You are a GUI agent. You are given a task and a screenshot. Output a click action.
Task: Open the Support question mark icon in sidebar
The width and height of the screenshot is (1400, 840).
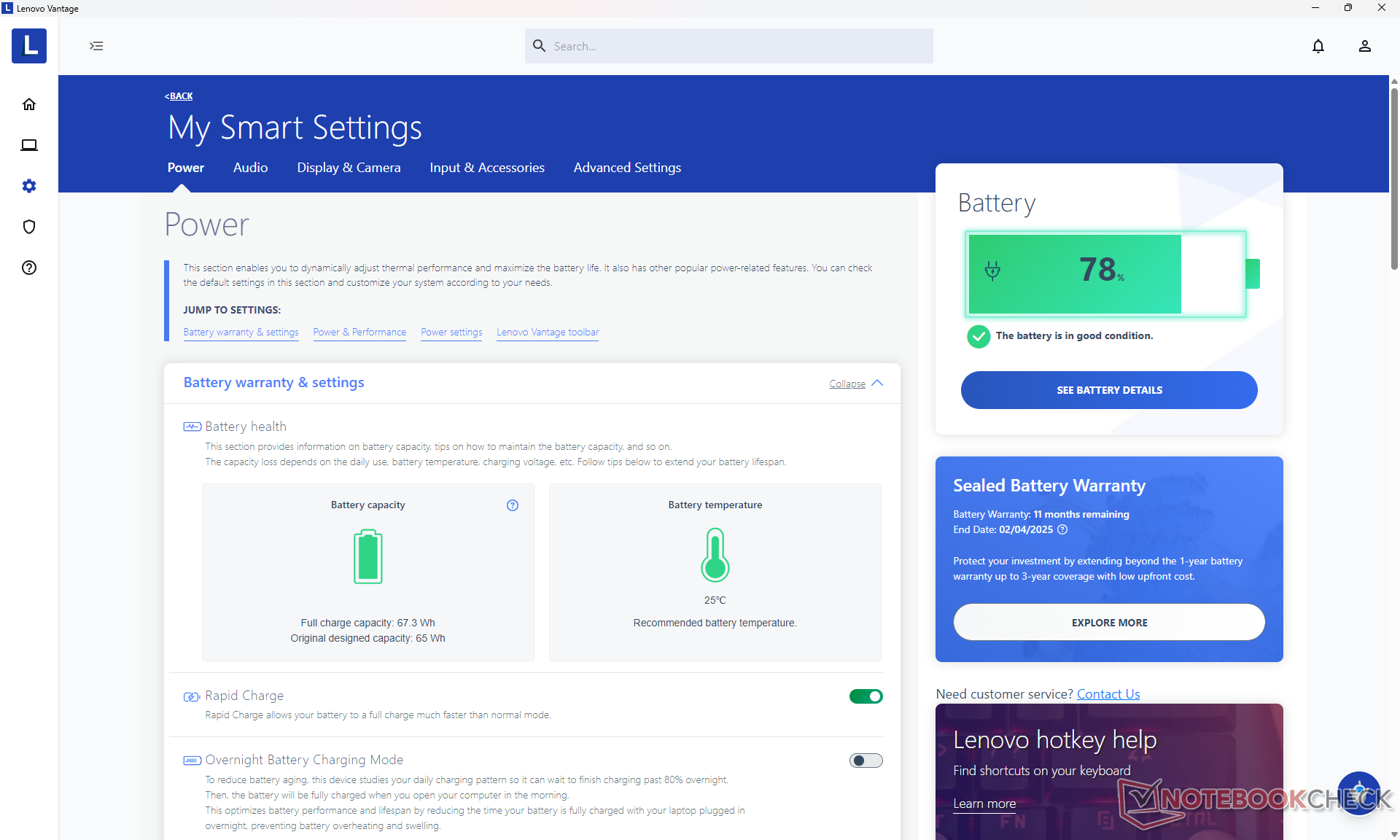point(29,268)
